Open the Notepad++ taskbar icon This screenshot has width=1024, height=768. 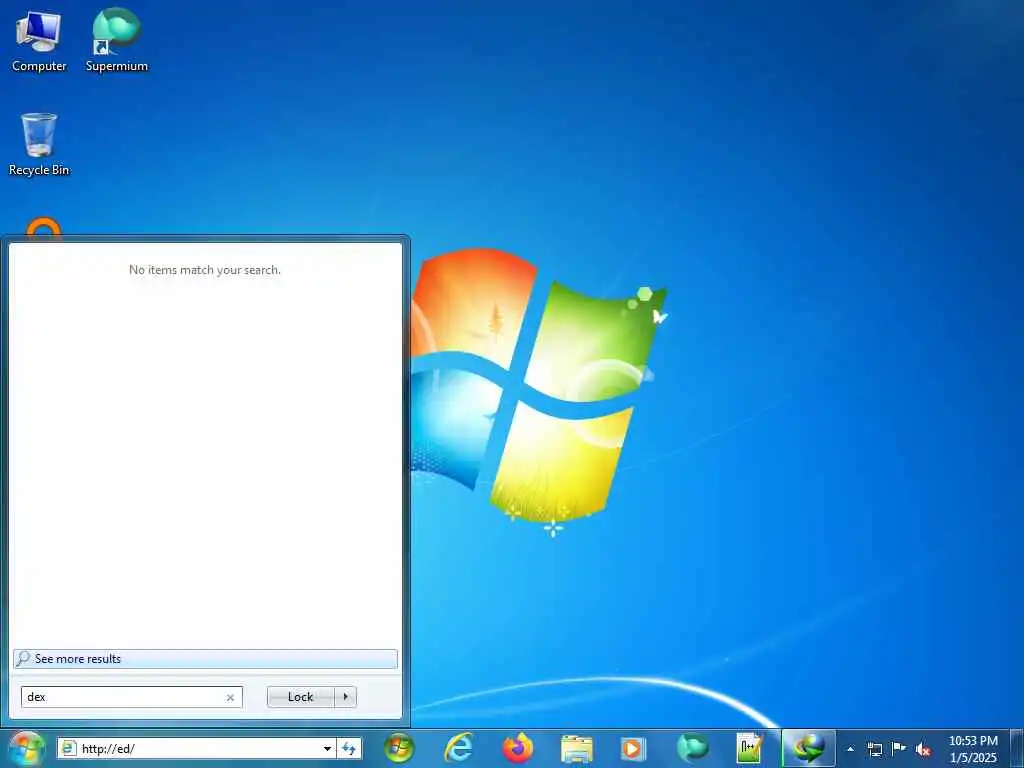pyautogui.click(x=749, y=748)
